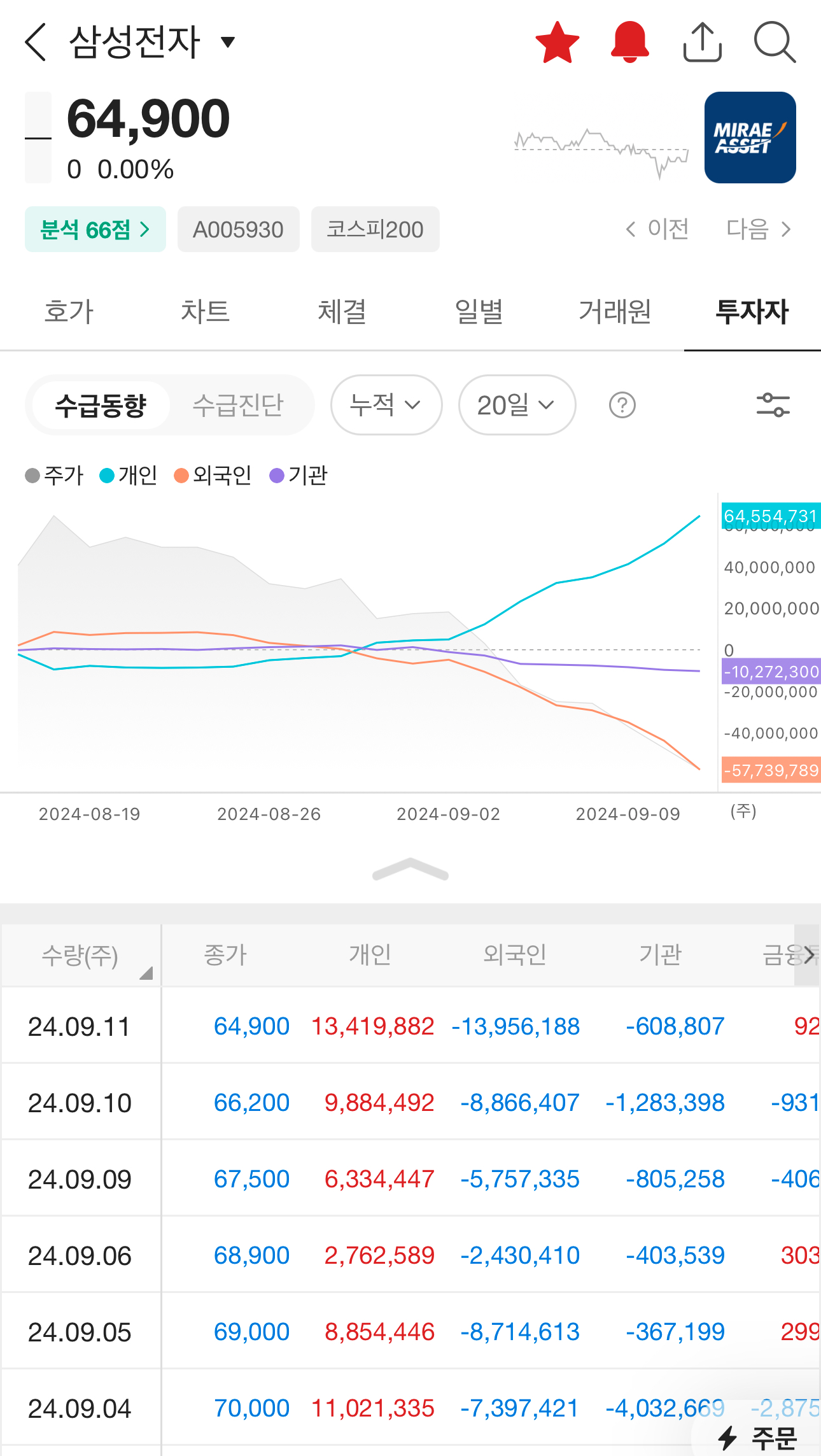The image size is (821, 1456).
Task: Tap the A005930 stock code chip
Action: (x=239, y=229)
